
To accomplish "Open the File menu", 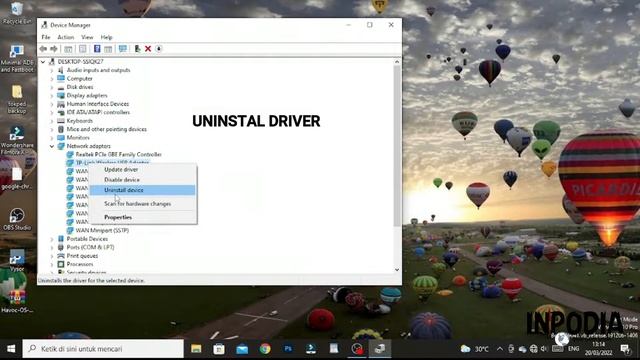I will 46,37.
